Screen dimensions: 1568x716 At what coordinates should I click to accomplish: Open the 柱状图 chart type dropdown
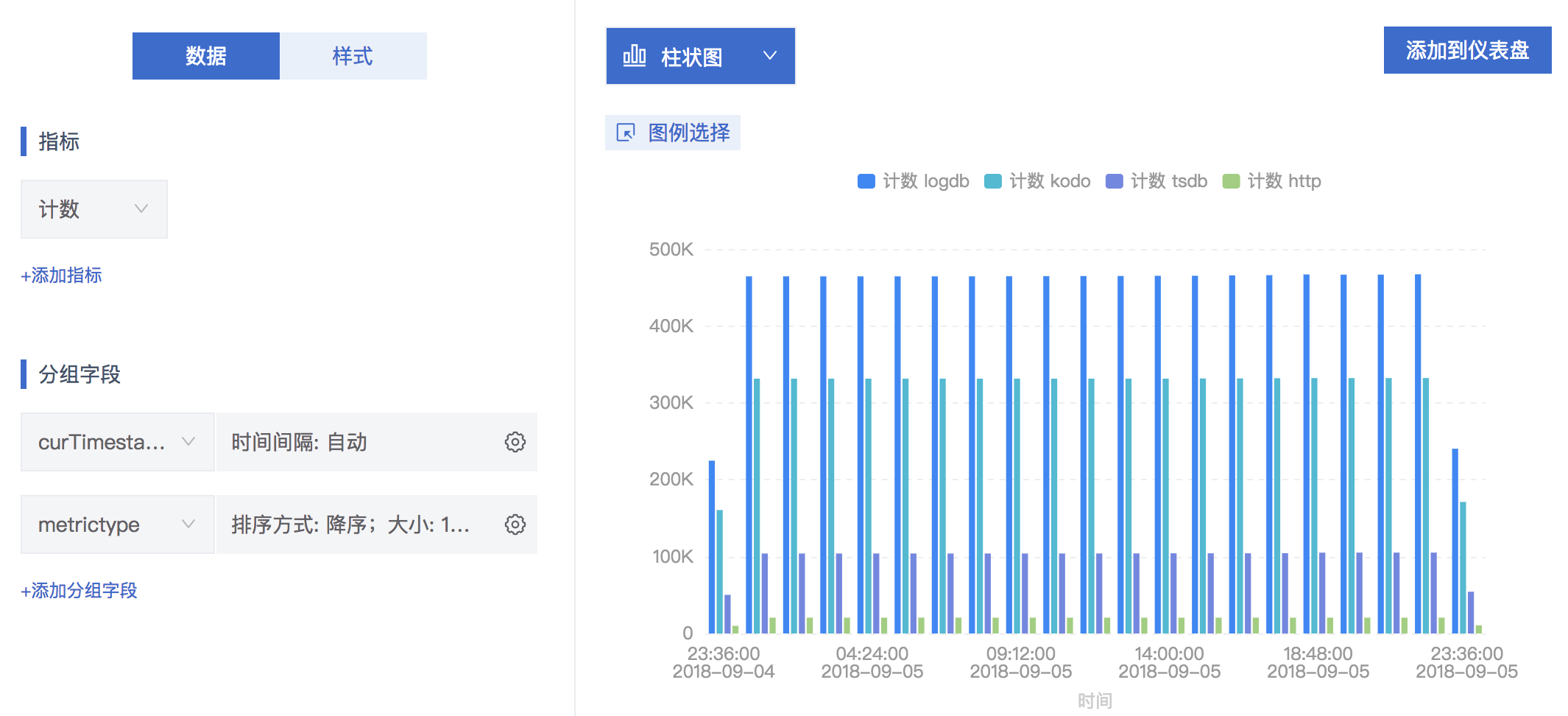pyautogui.click(x=700, y=56)
